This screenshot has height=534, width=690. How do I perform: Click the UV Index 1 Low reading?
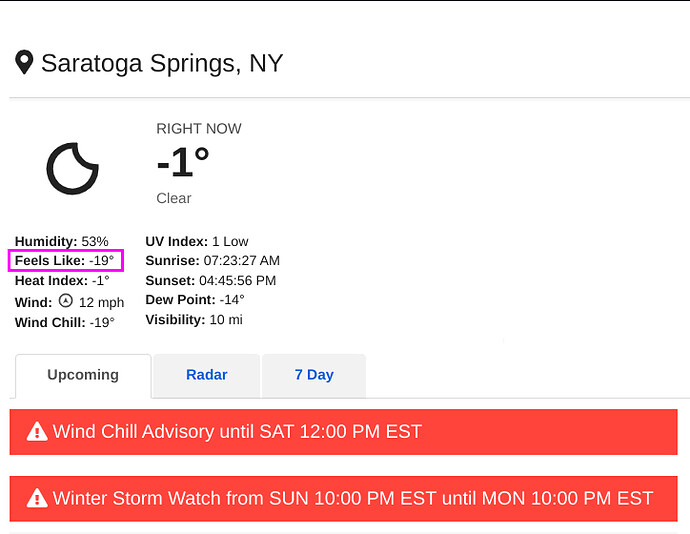click(x=197, y=241)
